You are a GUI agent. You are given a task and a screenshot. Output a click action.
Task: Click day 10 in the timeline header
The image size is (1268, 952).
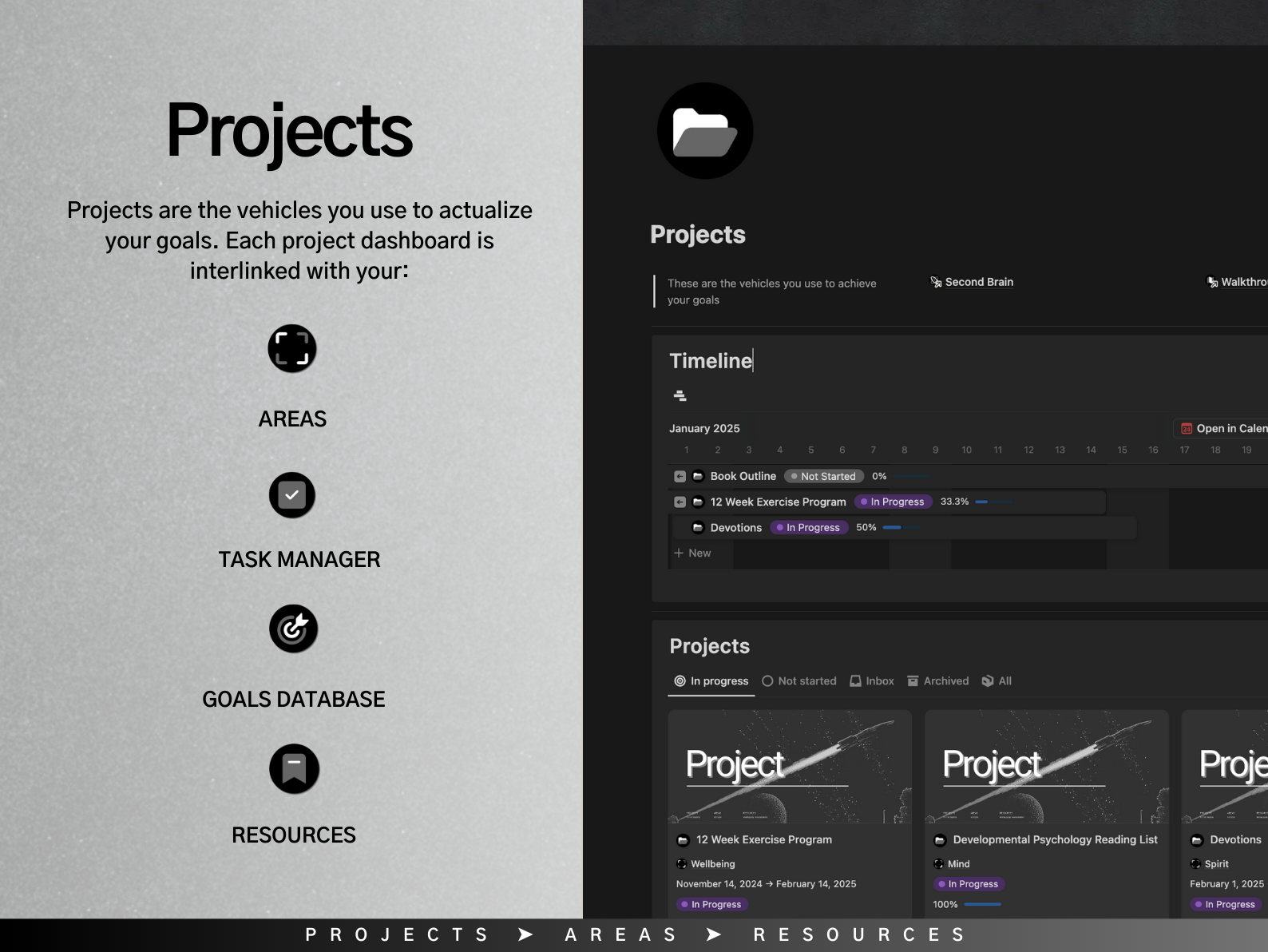966,450
